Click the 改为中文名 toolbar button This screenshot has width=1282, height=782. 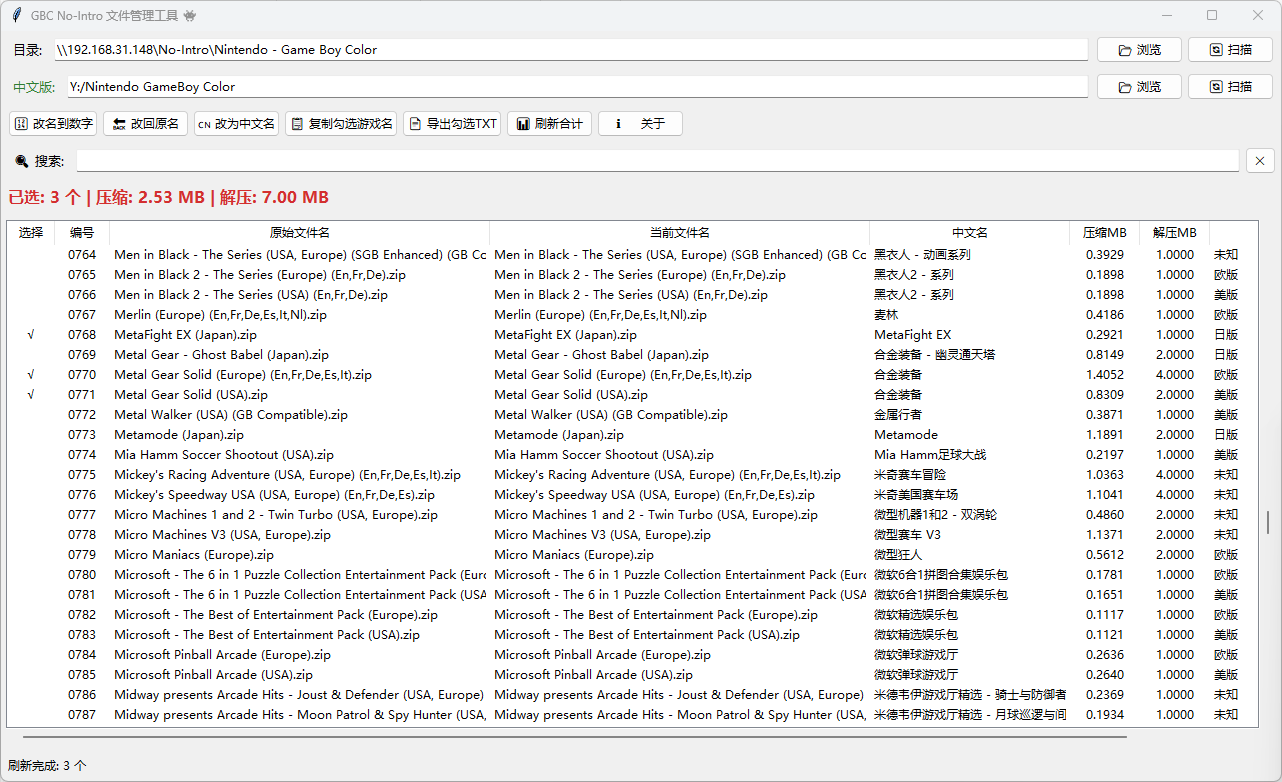(x=236, y=124)
